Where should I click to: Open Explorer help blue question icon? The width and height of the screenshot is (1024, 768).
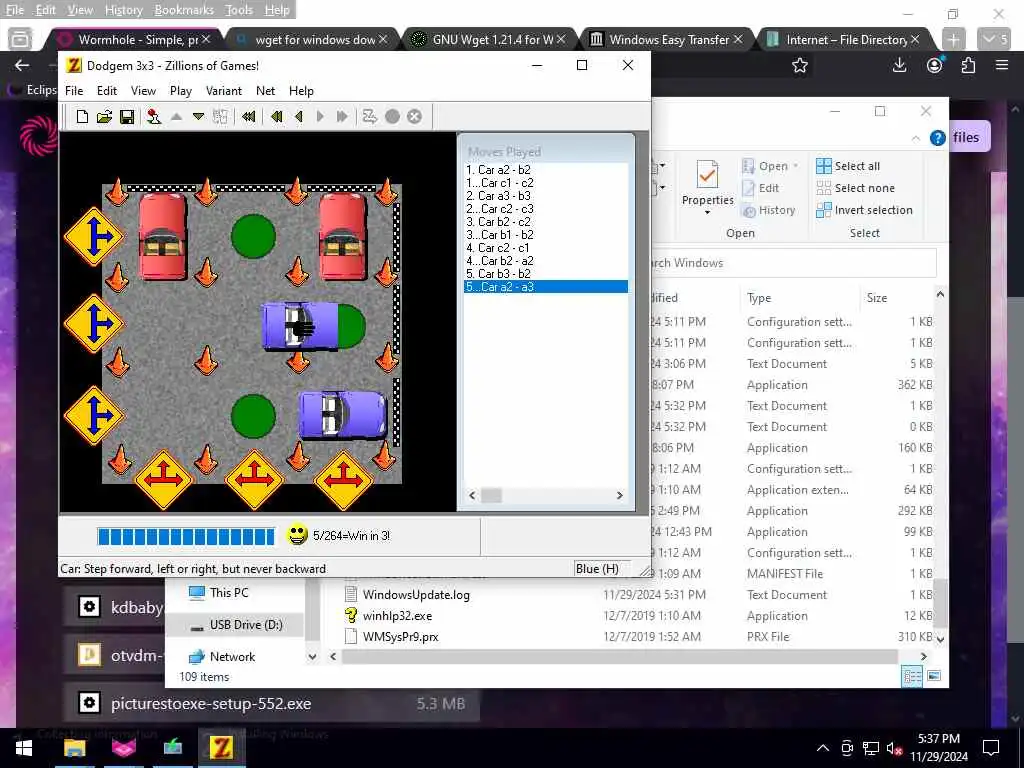(937, 138)
